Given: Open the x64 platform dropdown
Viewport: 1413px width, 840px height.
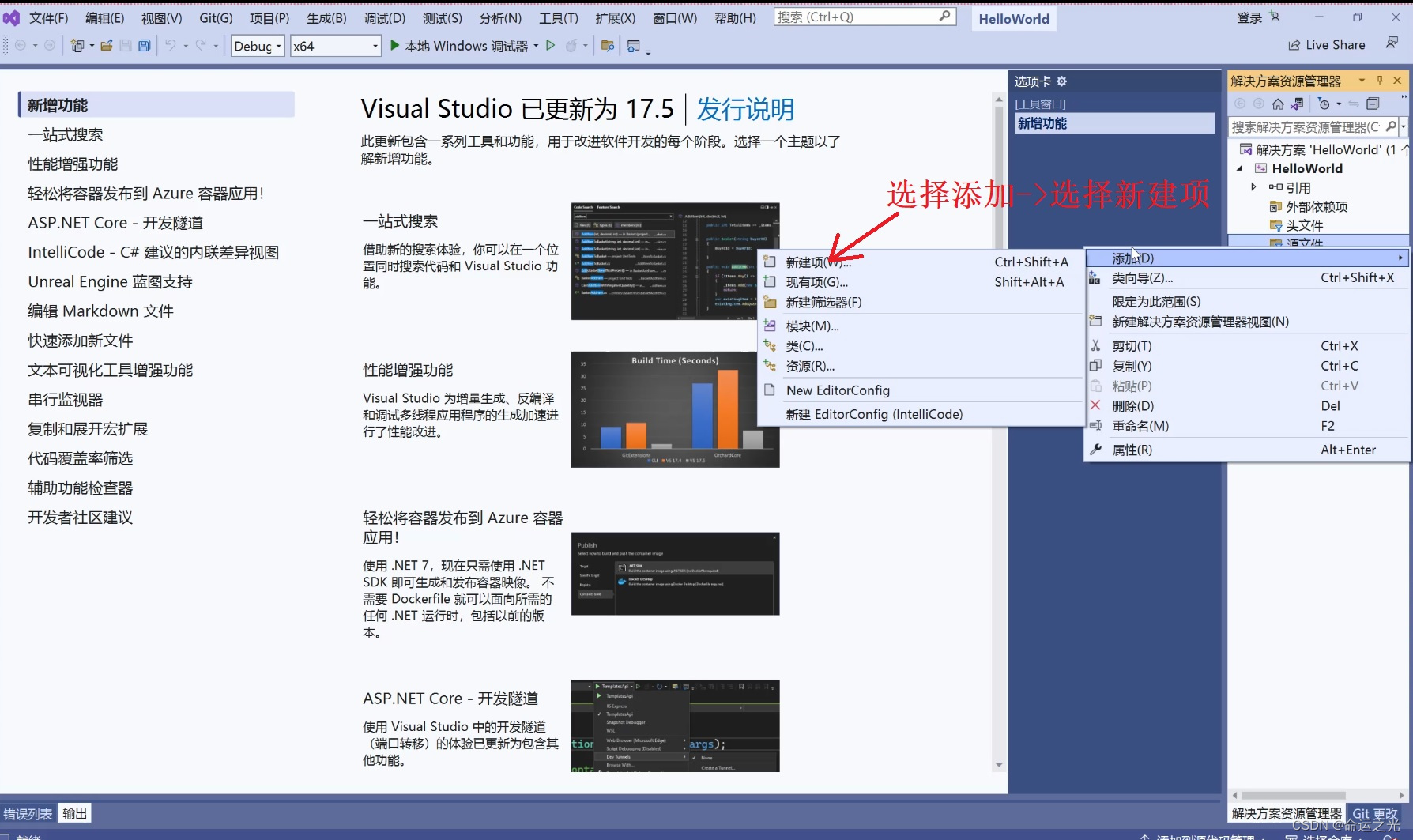Looking at the screenshot, I should 336,46.
